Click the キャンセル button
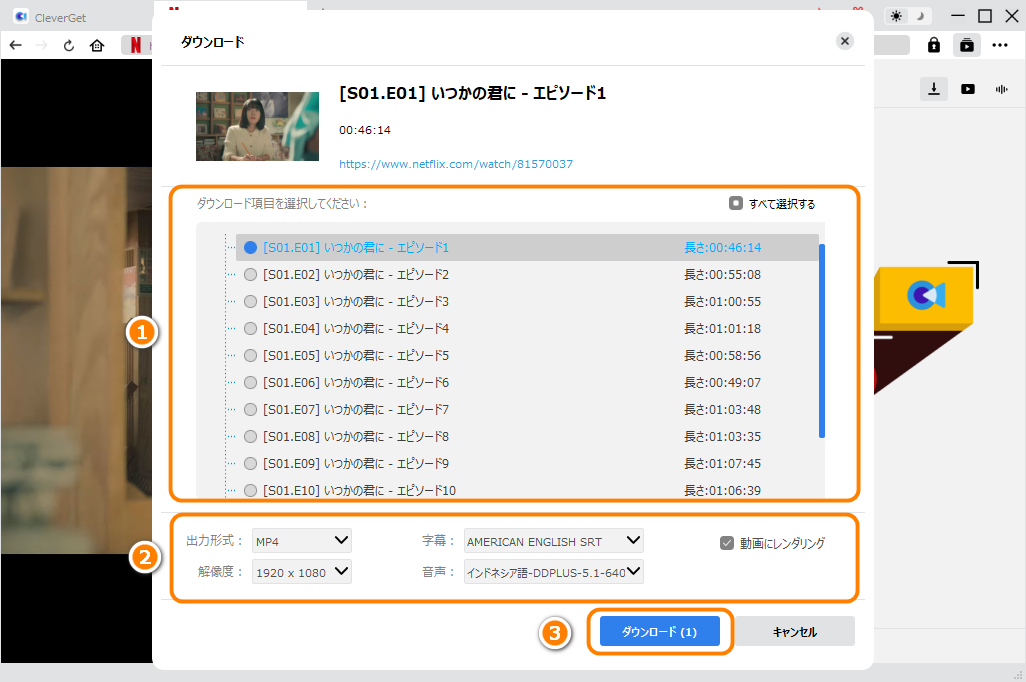The height and width of the screenshot is (682, 1026). (x=794, y=632)
